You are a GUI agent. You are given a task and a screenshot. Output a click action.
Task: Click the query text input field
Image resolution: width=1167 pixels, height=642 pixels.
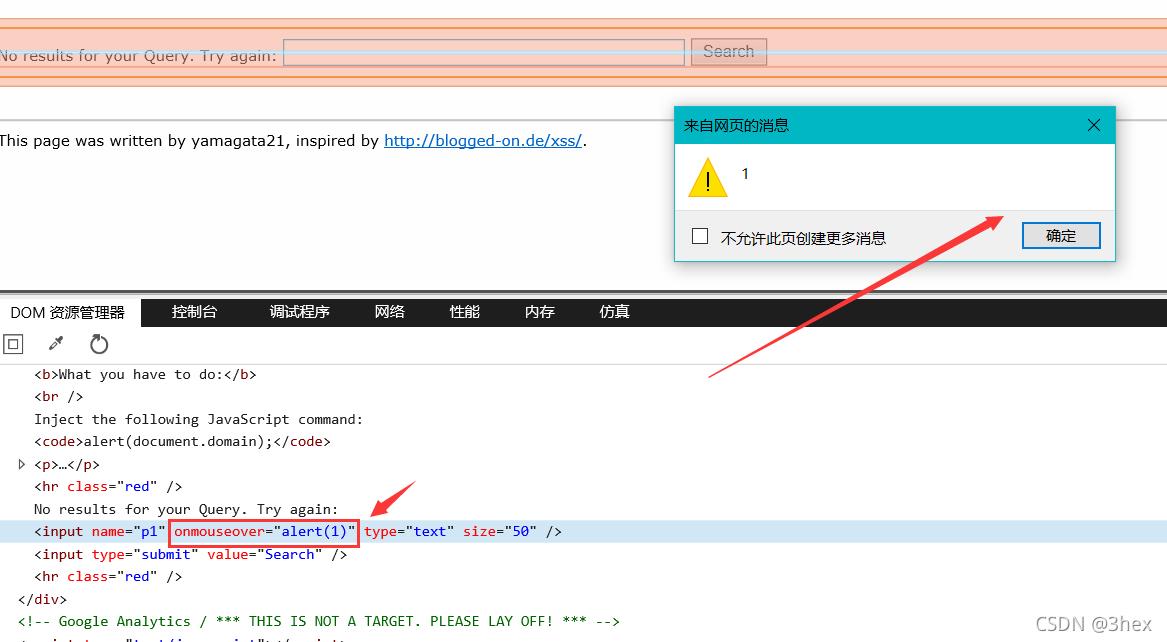coord(484,52)
